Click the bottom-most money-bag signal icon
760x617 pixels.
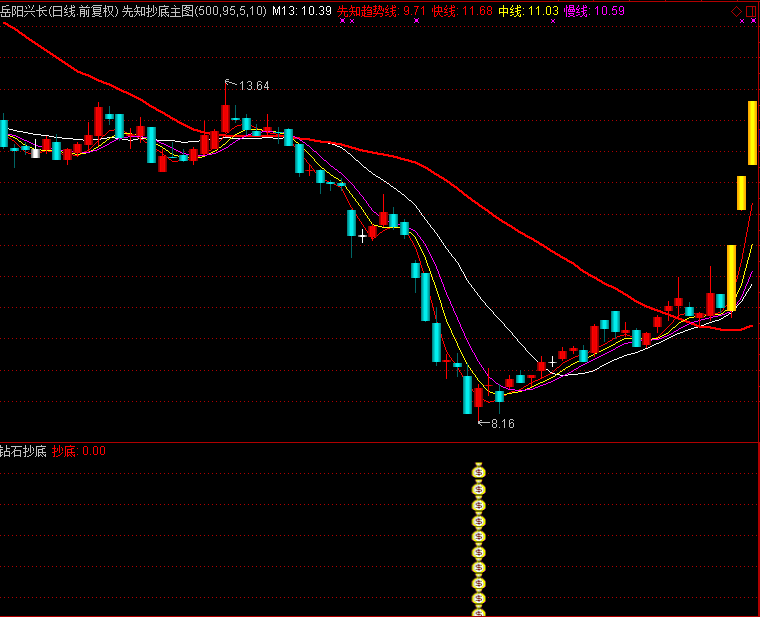point(479,609)
